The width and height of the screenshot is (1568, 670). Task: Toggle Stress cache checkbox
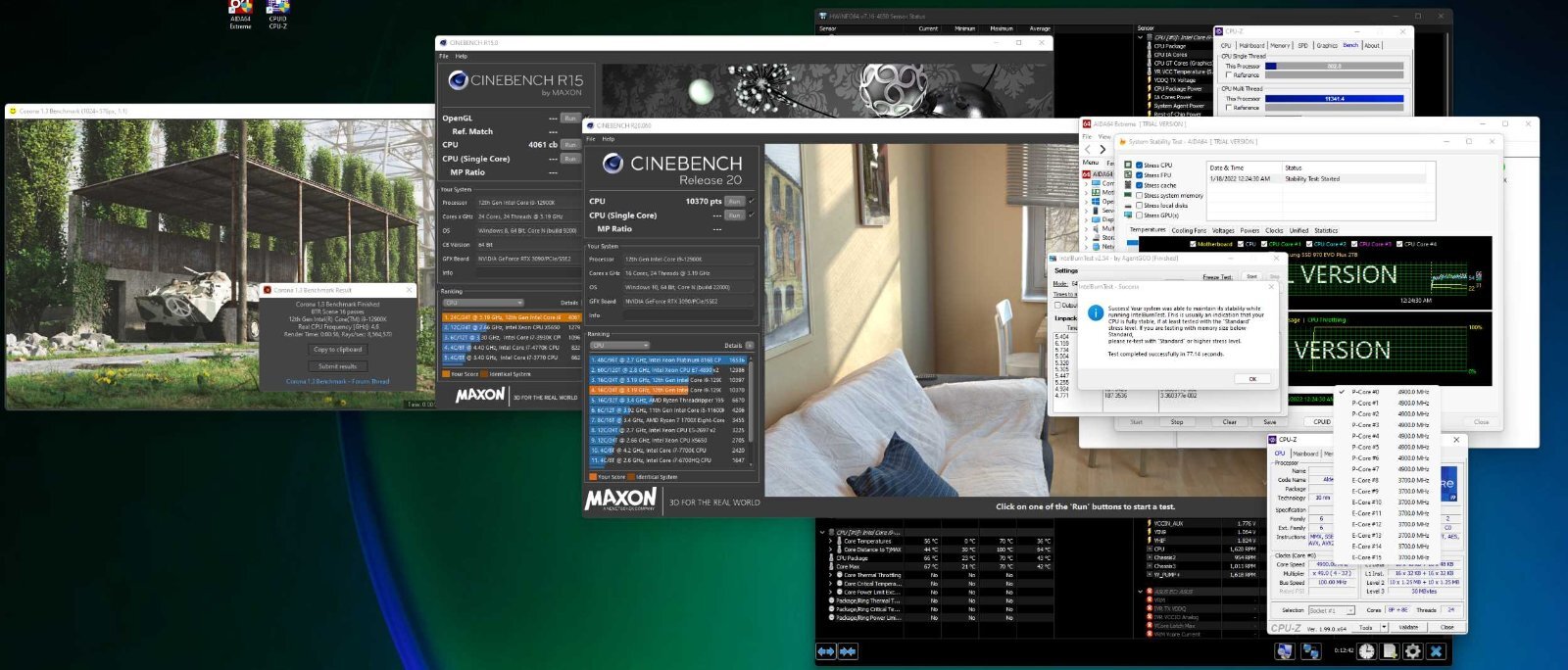tap(1139, 185)
